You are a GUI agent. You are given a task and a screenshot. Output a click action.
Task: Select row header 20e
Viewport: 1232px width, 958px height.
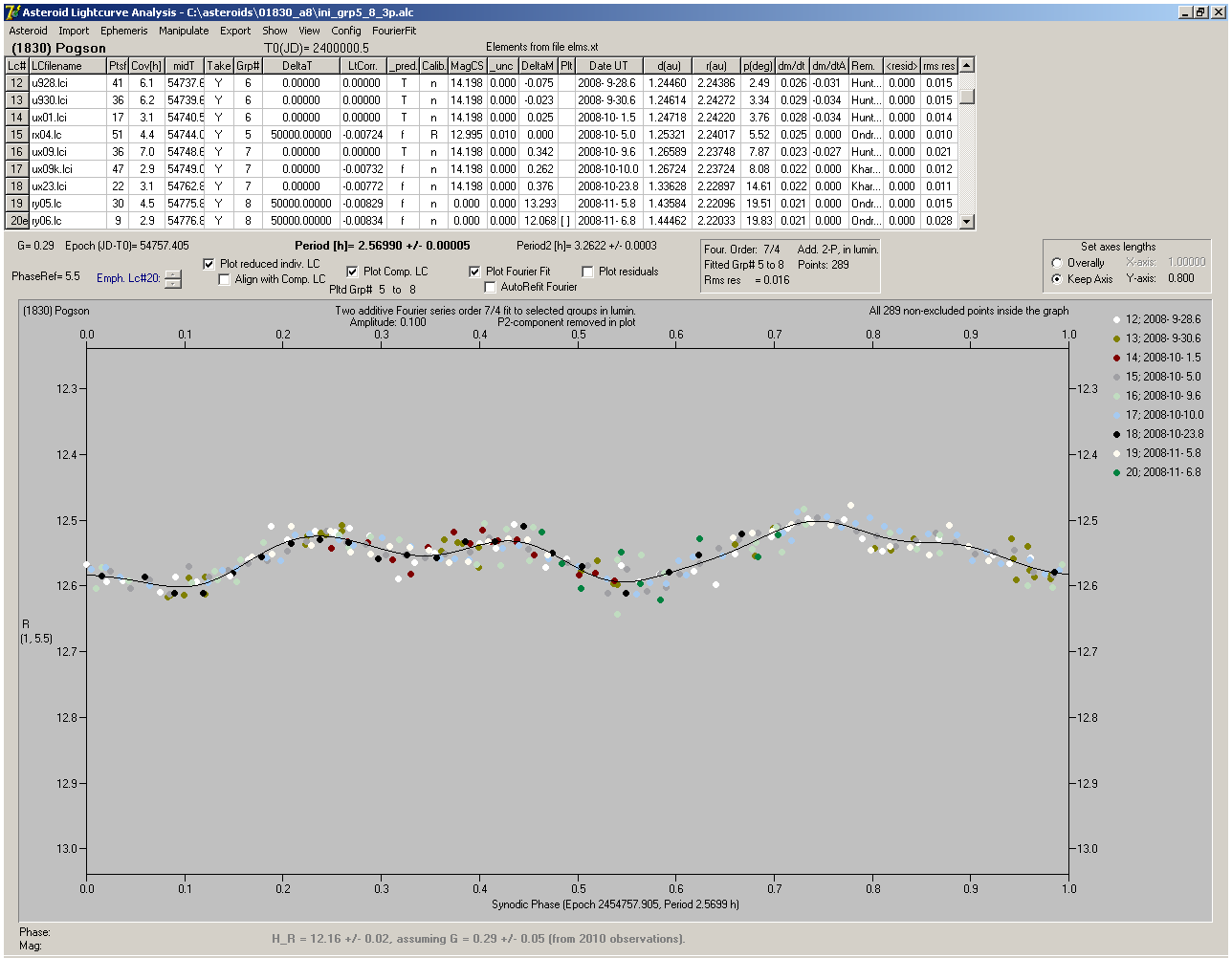point(17,221)
